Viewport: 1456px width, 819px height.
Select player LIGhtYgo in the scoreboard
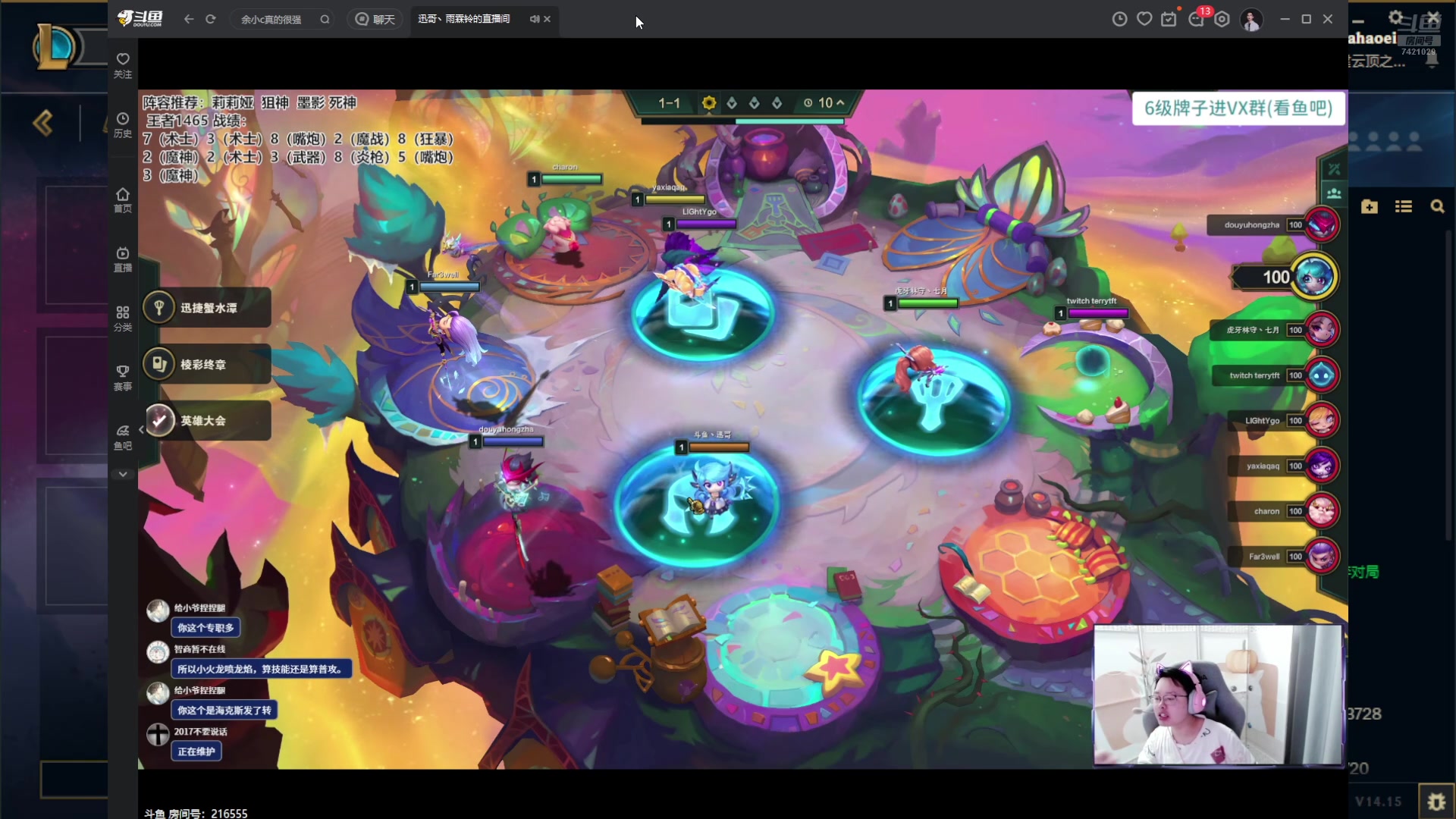pyautogui.click(x=1284, y=421)
